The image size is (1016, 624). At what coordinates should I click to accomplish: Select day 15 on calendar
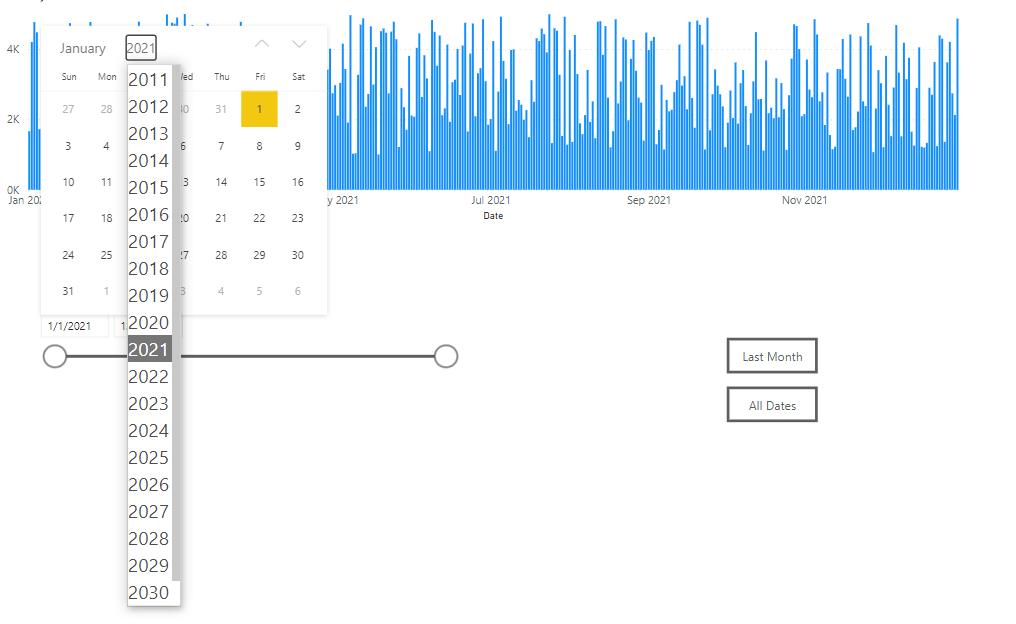[259, 182]
